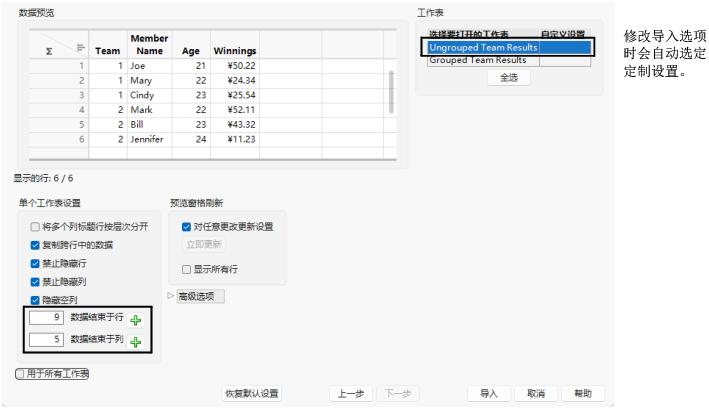
Task: Click the 立即更新 button
Action: (x=204, y=244)
